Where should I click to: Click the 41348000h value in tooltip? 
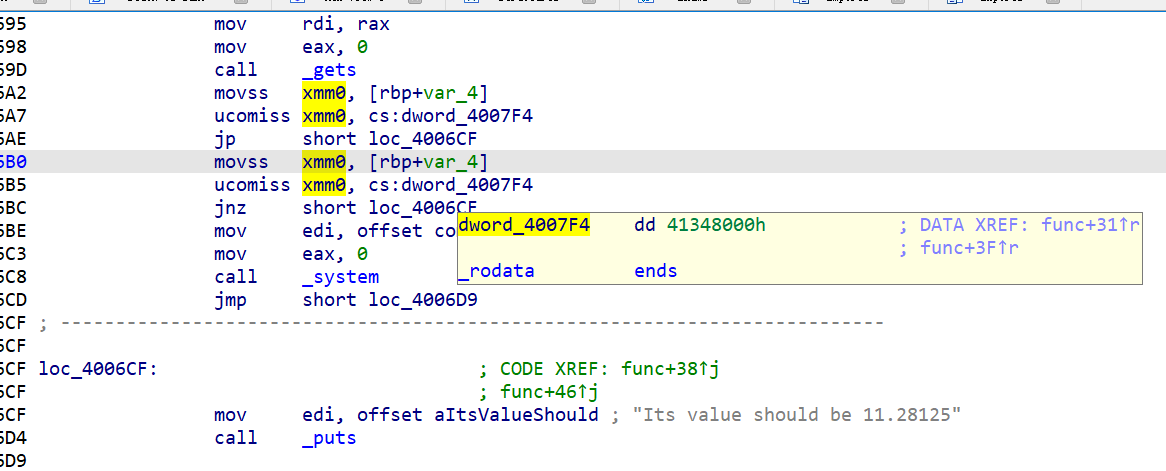(x=716, y=225)
